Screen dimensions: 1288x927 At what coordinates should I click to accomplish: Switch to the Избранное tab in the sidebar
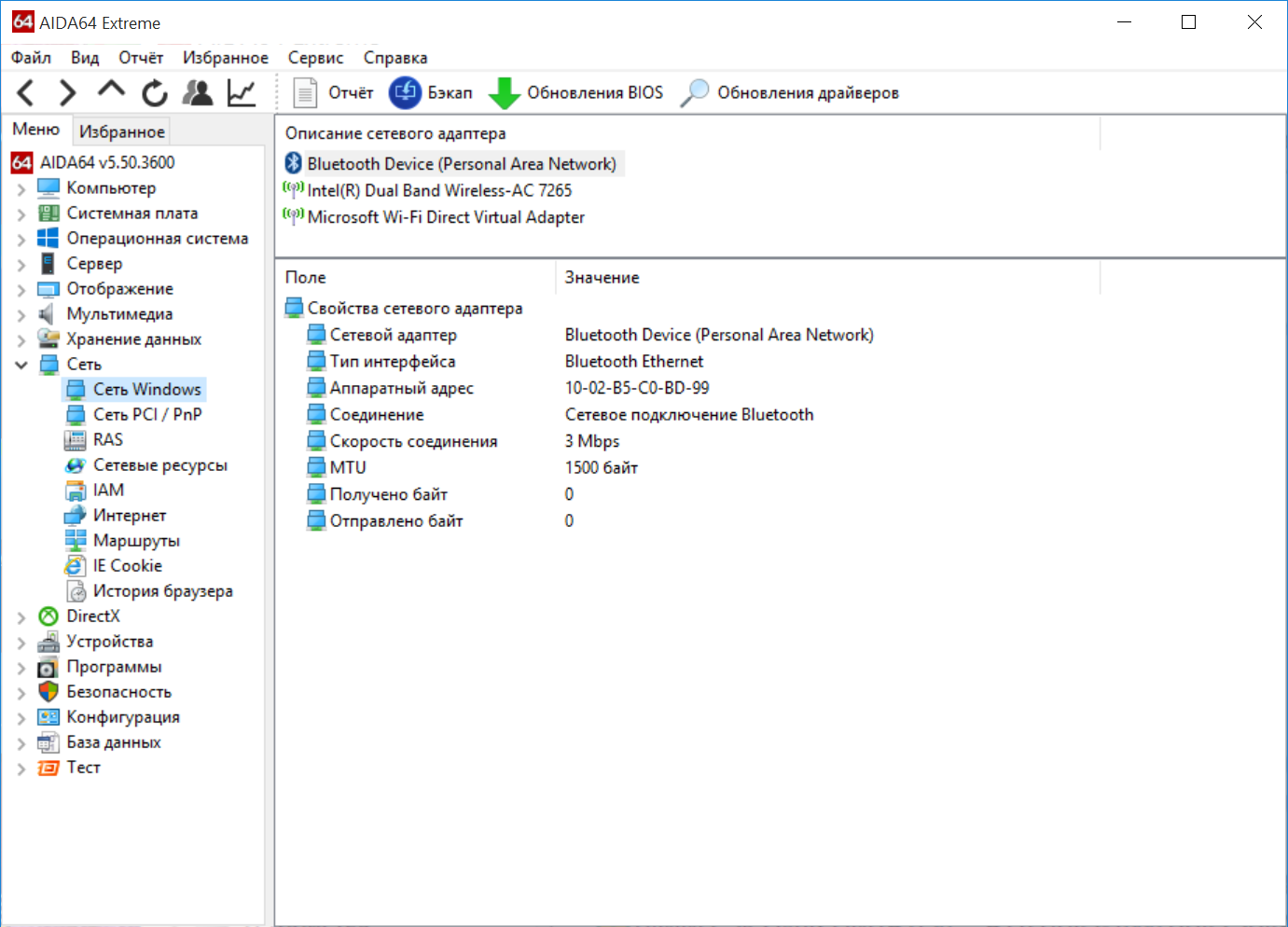pos(122,131)
